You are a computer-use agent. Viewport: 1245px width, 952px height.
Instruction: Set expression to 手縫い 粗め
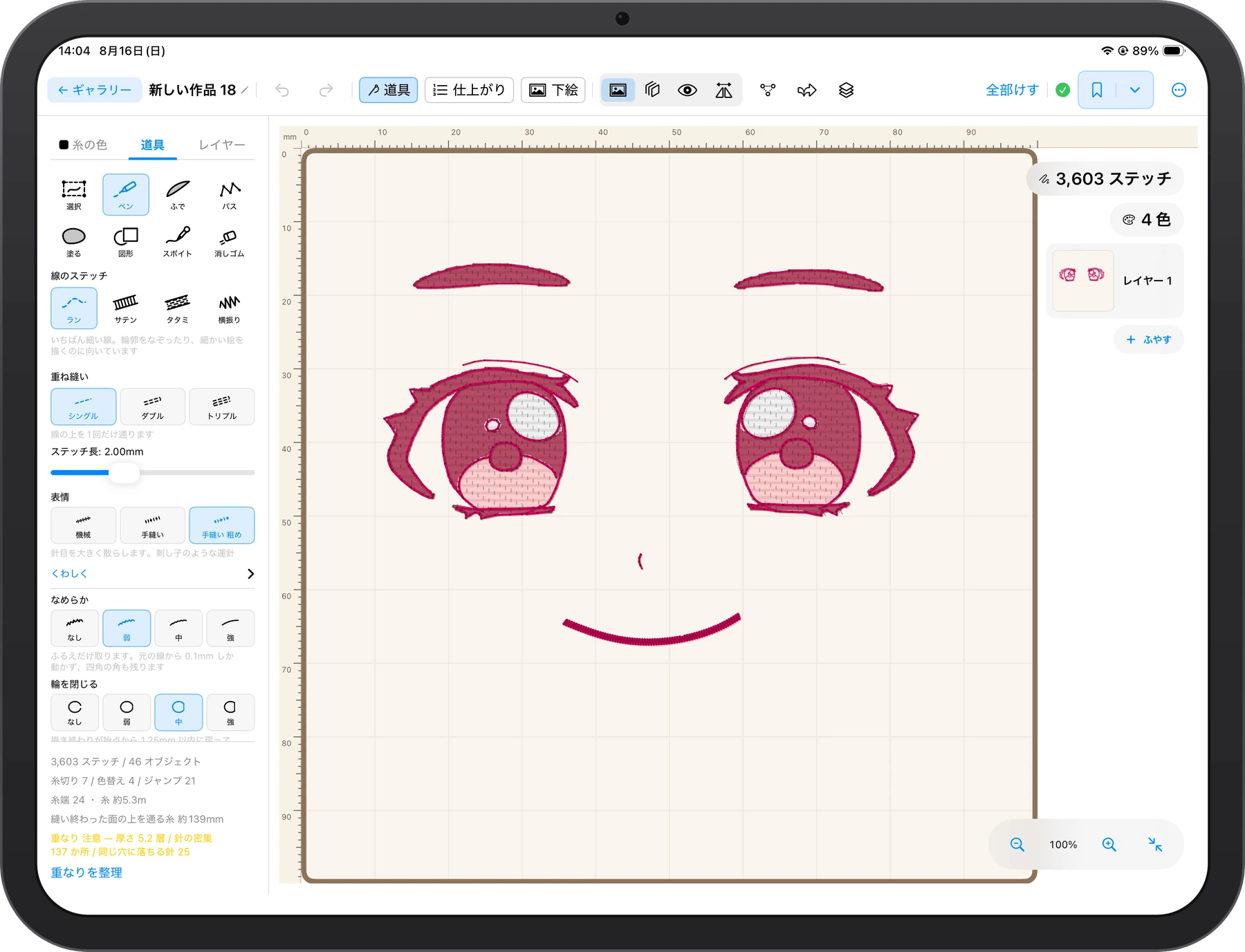point(222,525)
